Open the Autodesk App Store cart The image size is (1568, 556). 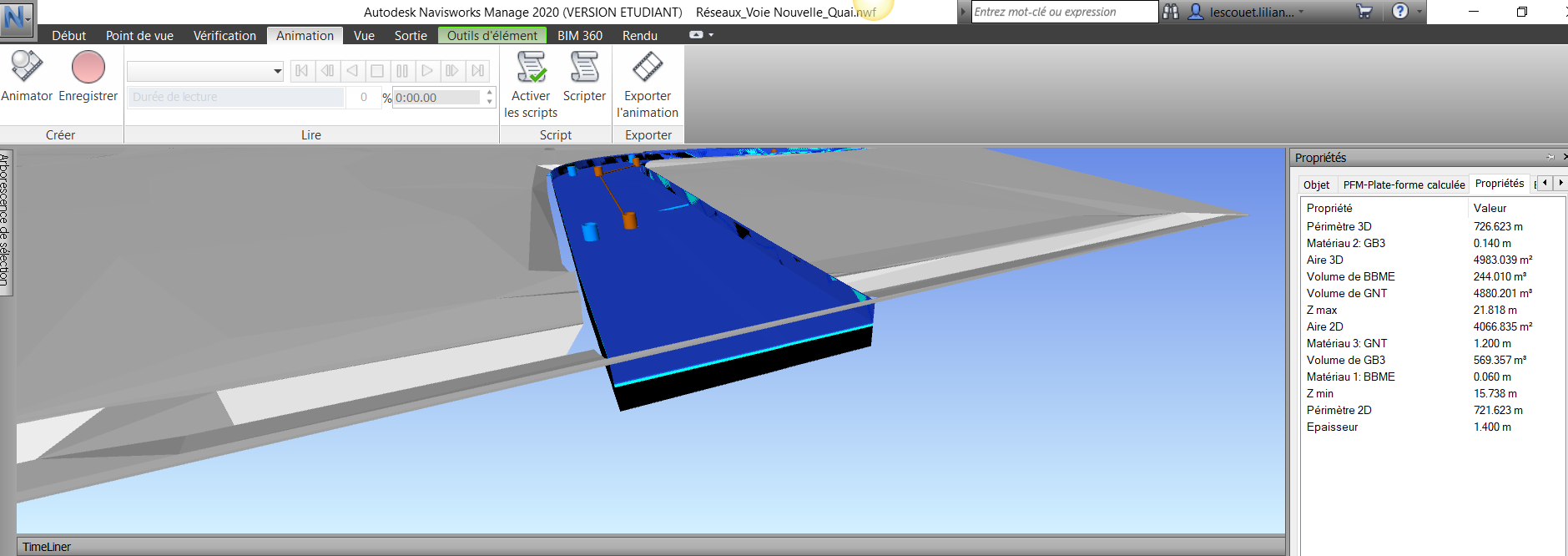click(x=1364, y=12)
